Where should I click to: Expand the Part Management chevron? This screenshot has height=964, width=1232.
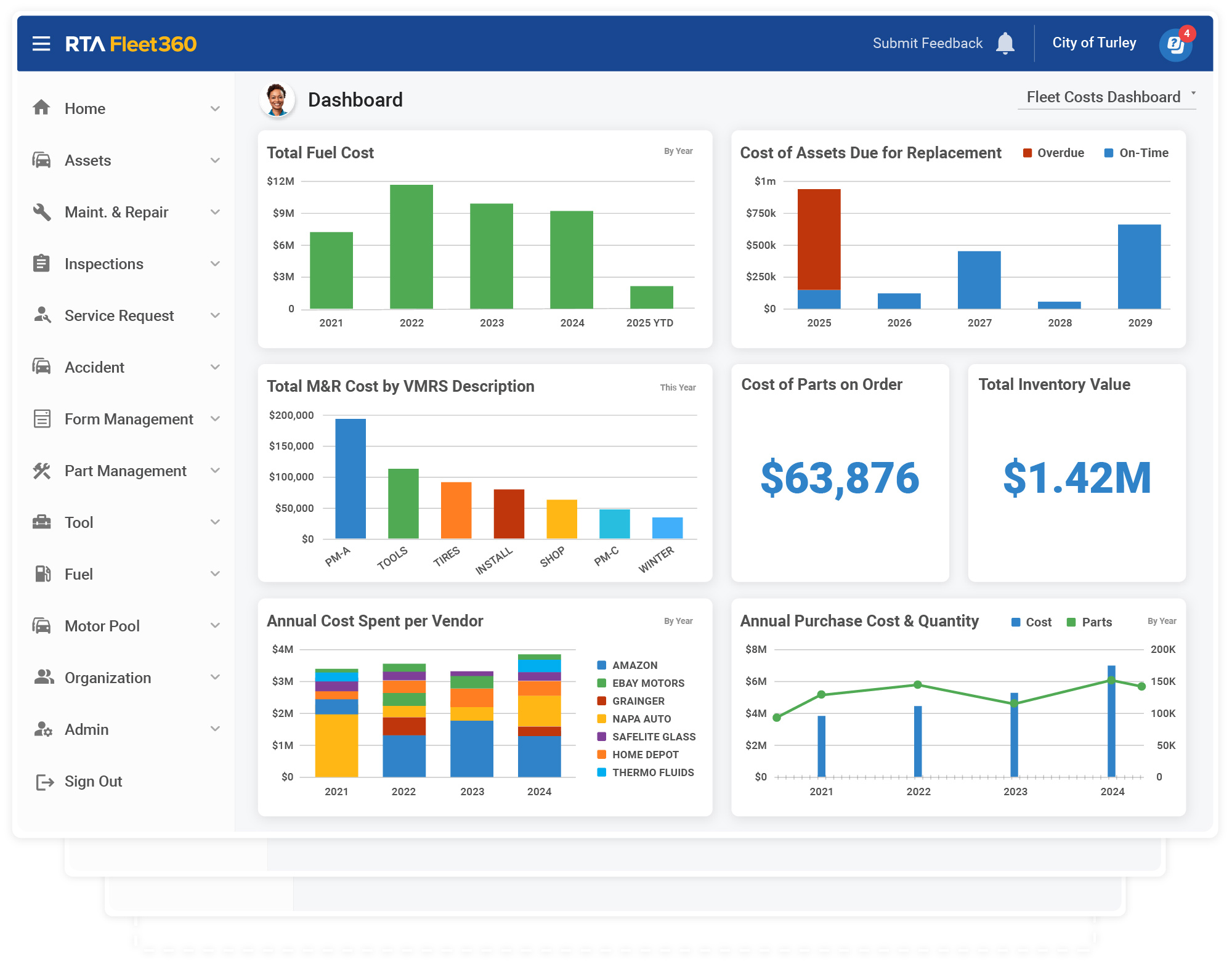point(215,471)
